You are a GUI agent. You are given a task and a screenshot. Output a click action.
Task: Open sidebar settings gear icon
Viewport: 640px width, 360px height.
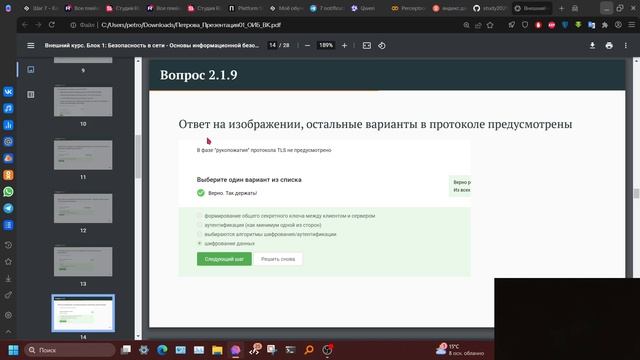tap(8, 315)
